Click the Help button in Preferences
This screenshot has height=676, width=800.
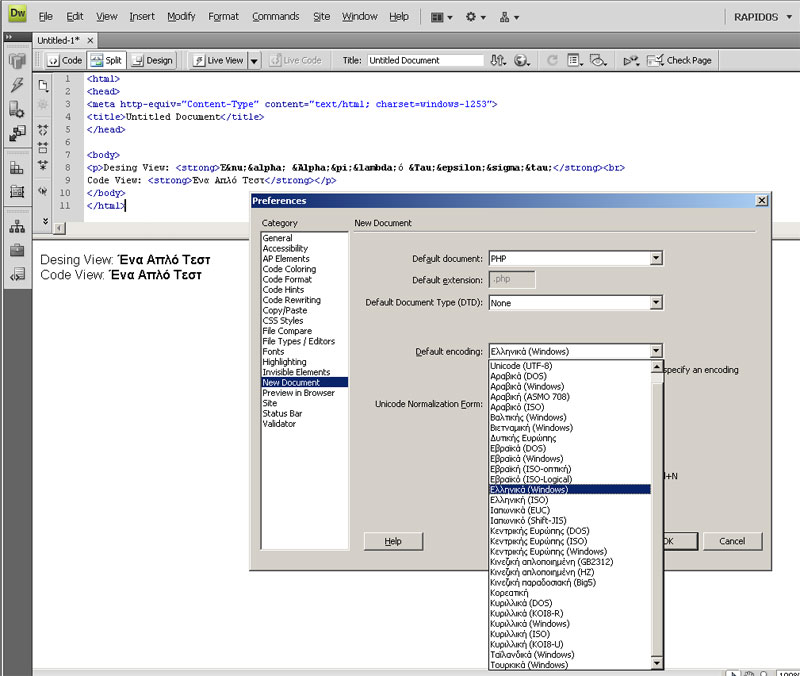point(393,541)
